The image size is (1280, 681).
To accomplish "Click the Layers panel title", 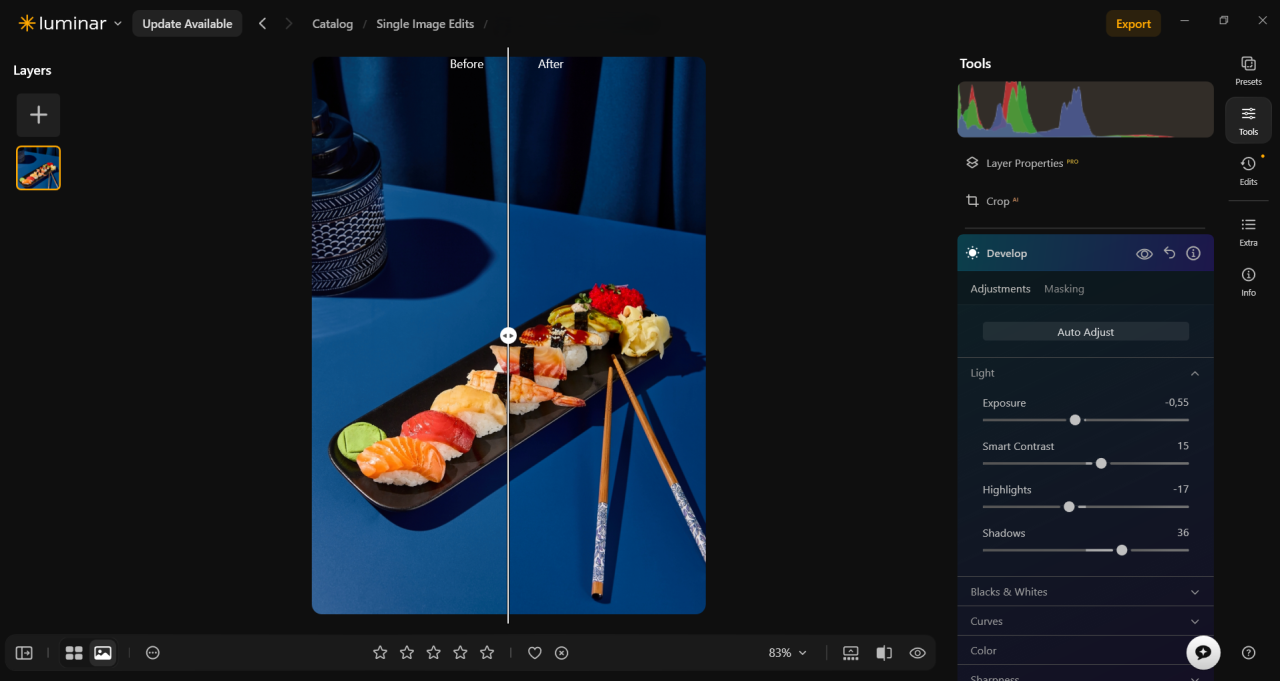I will pos(32,70).
